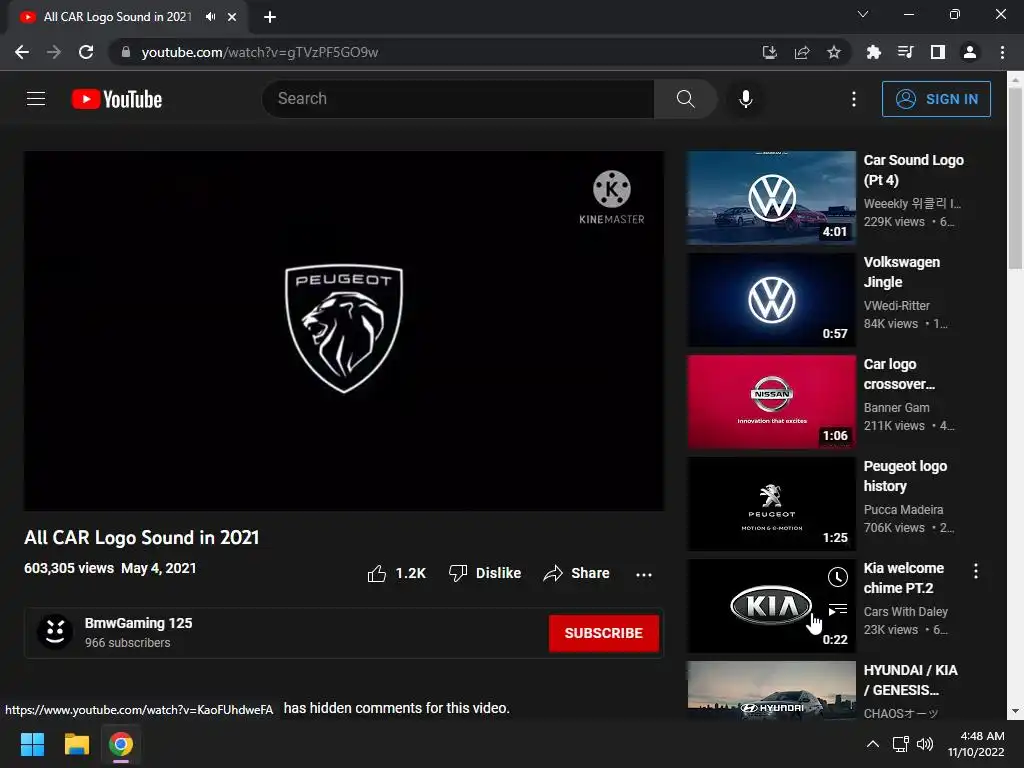Open Chrome extensions puzzle icon

pos(873,52)
